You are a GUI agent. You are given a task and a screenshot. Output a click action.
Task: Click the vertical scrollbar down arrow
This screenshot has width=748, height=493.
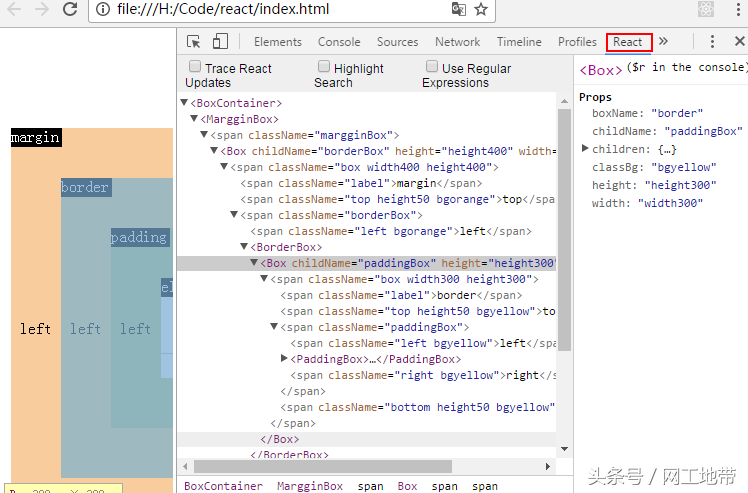564,449
